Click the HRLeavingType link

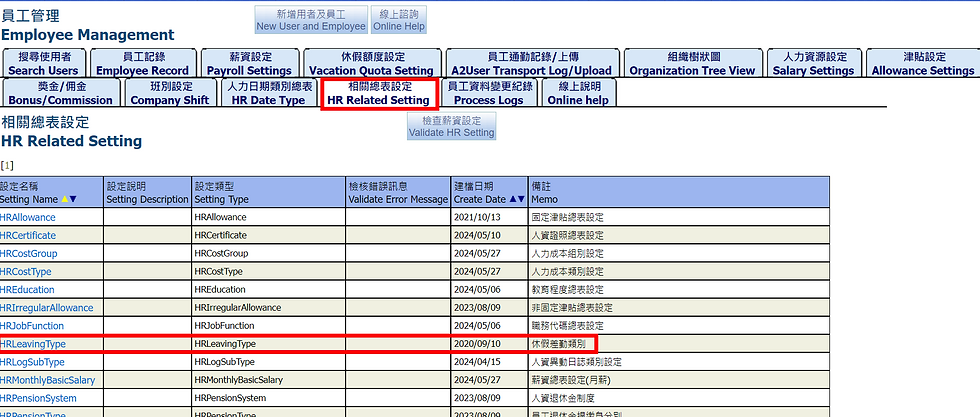coord(33,344)
